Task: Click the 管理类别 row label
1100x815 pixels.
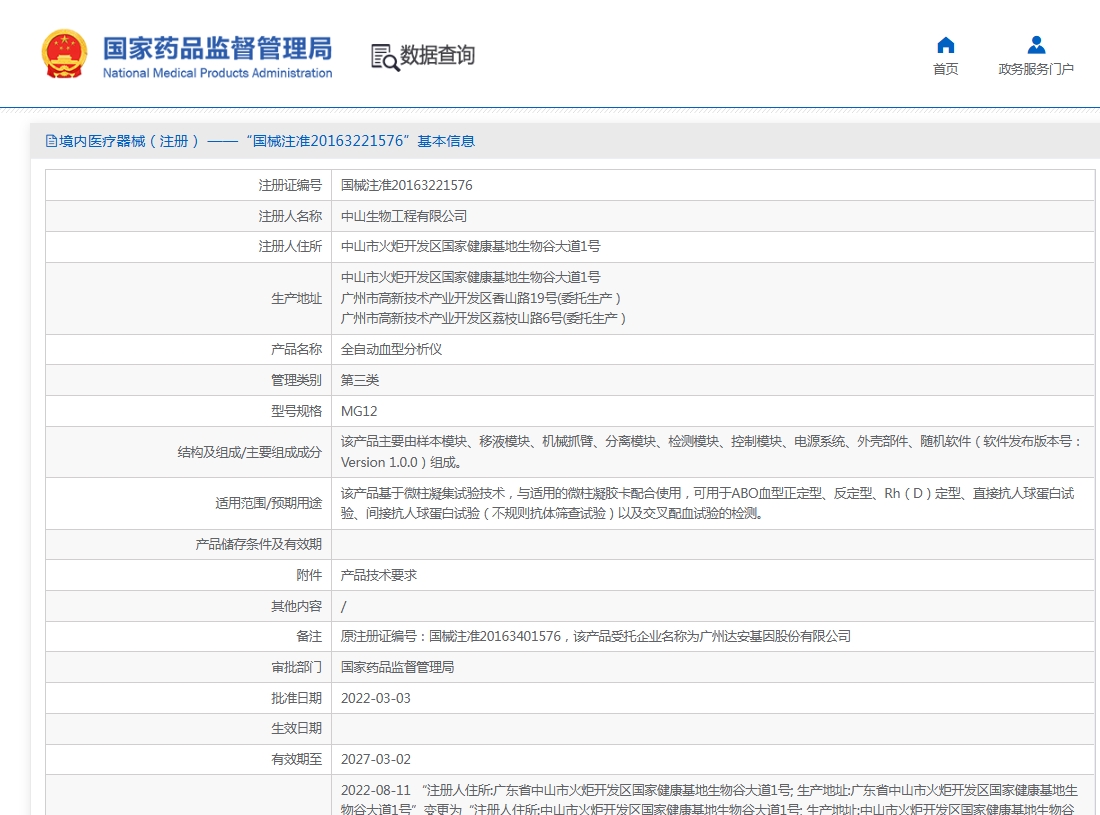Action: pos(296,380)
